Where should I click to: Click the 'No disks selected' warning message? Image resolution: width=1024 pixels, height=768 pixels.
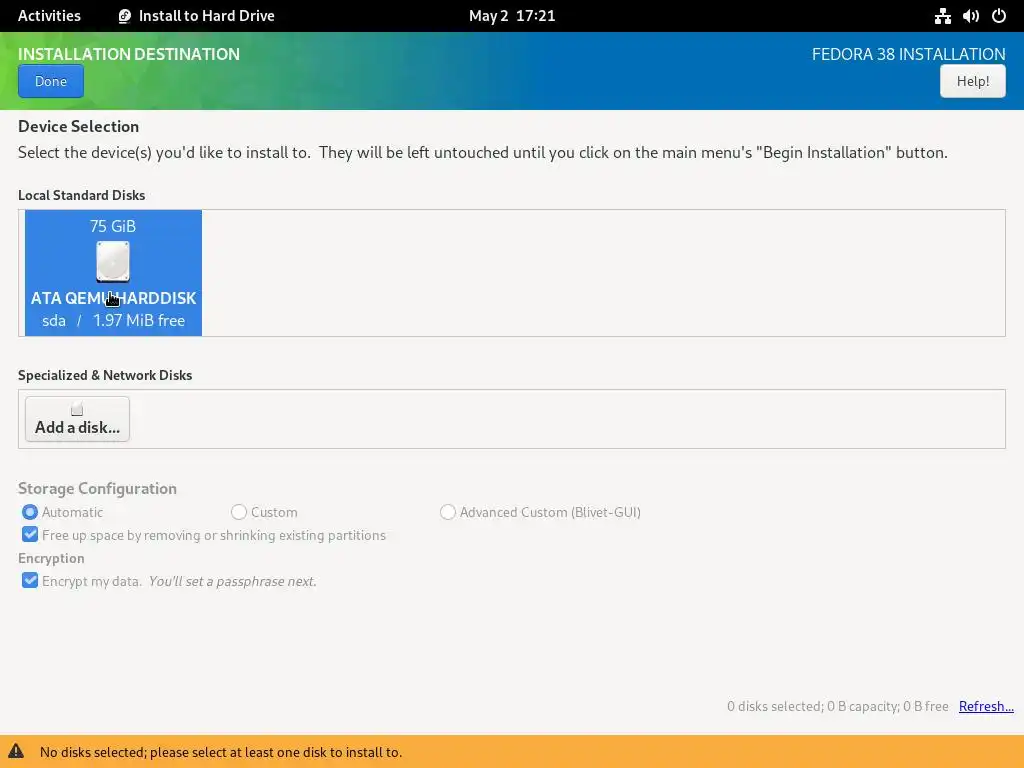point(221,752)
